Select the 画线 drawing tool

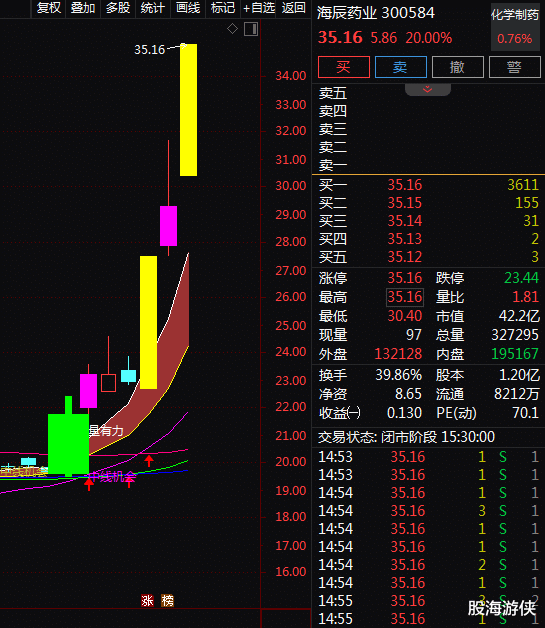[188, 8]
